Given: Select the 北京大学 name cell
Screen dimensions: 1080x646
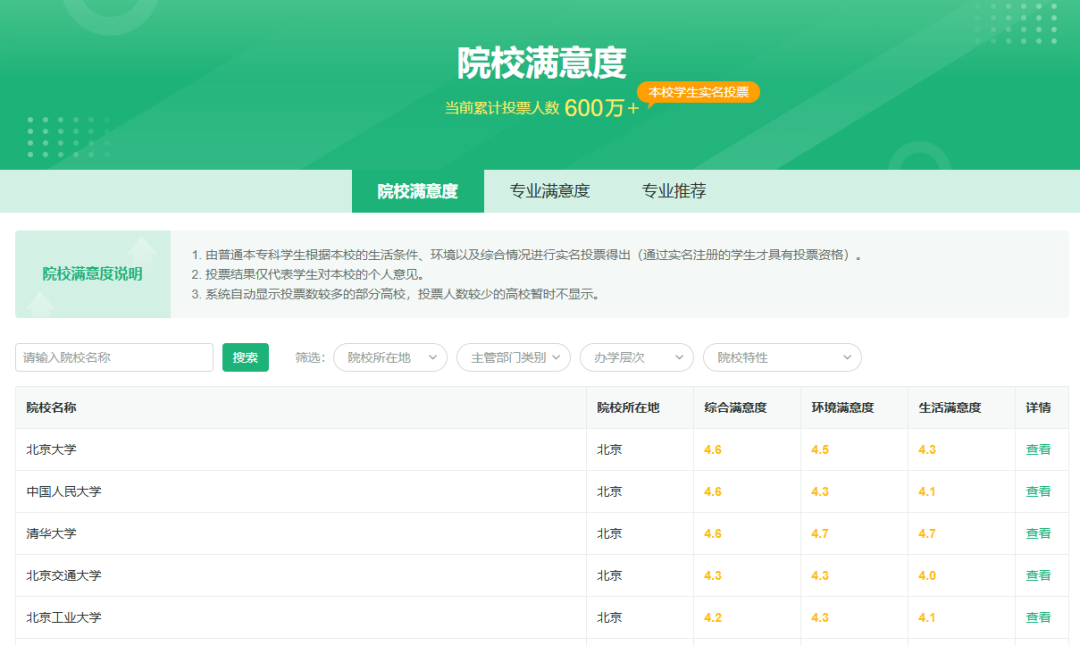Looking at the screenshot, I should click(x=301, y=450).
